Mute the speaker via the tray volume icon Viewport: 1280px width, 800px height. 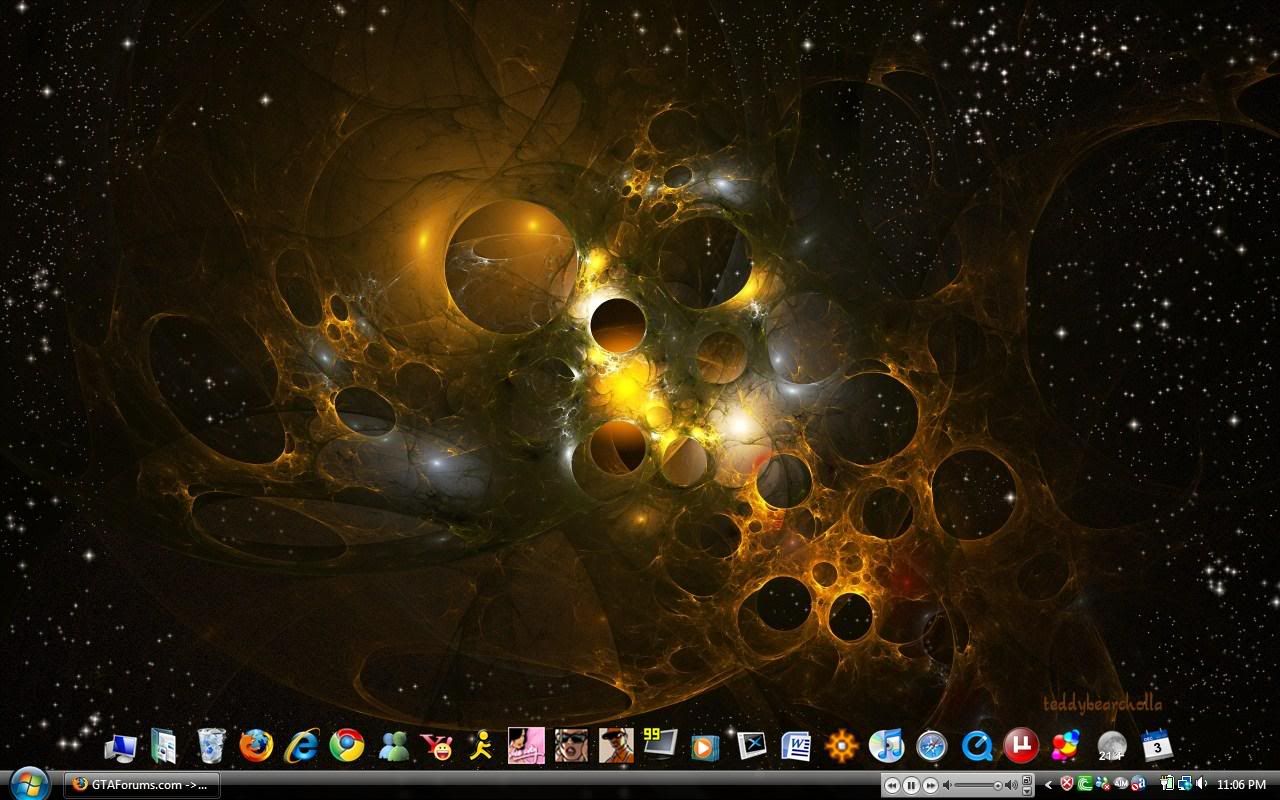point(1202,784)
